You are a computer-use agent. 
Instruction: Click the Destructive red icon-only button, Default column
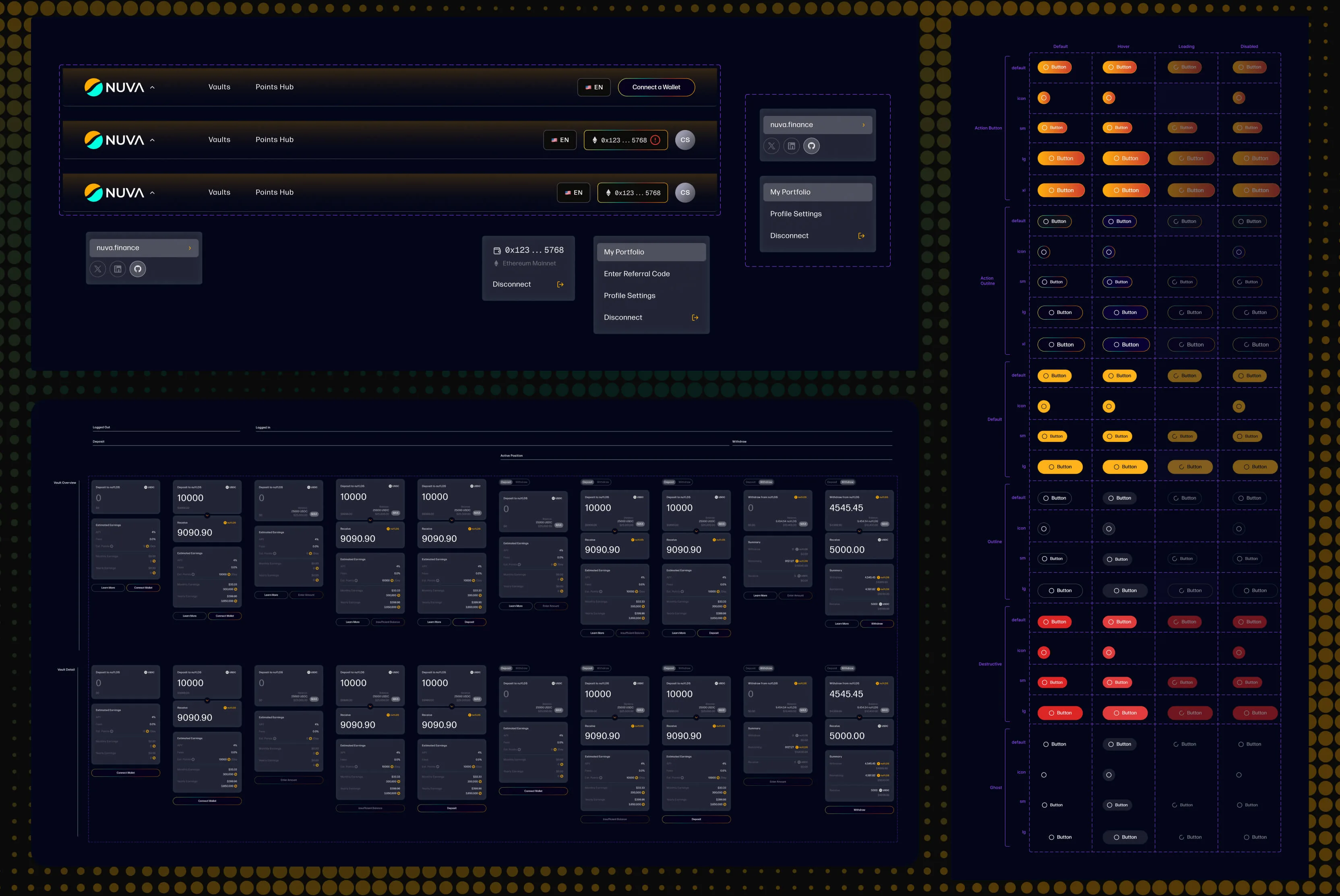tap(1044, 652)
